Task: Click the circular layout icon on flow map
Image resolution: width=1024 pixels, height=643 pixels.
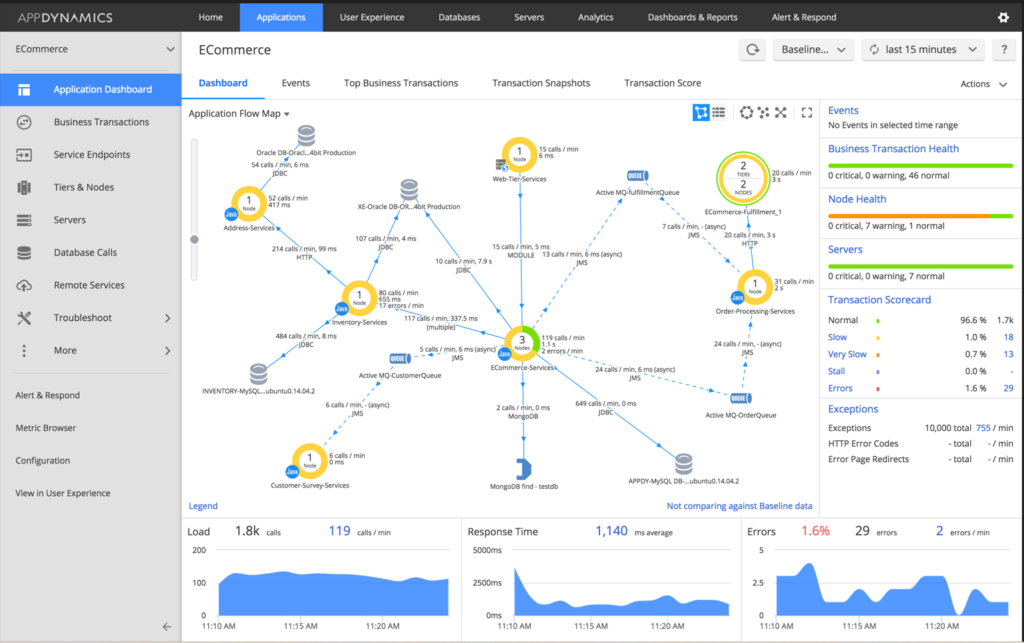Action: [x=745, y=112]
